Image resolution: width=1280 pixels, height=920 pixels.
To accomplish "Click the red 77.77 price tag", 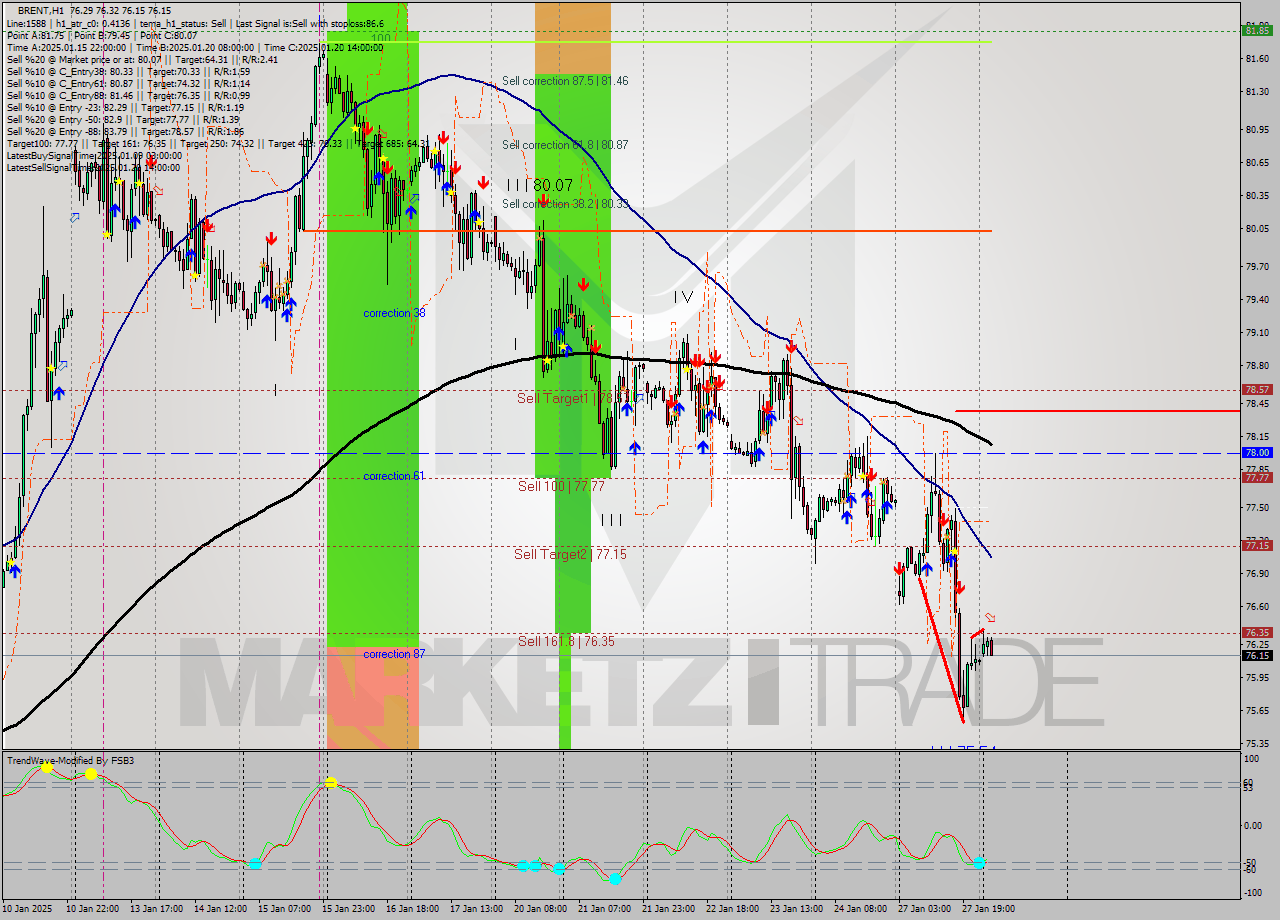I will (x=1257, y=478).
